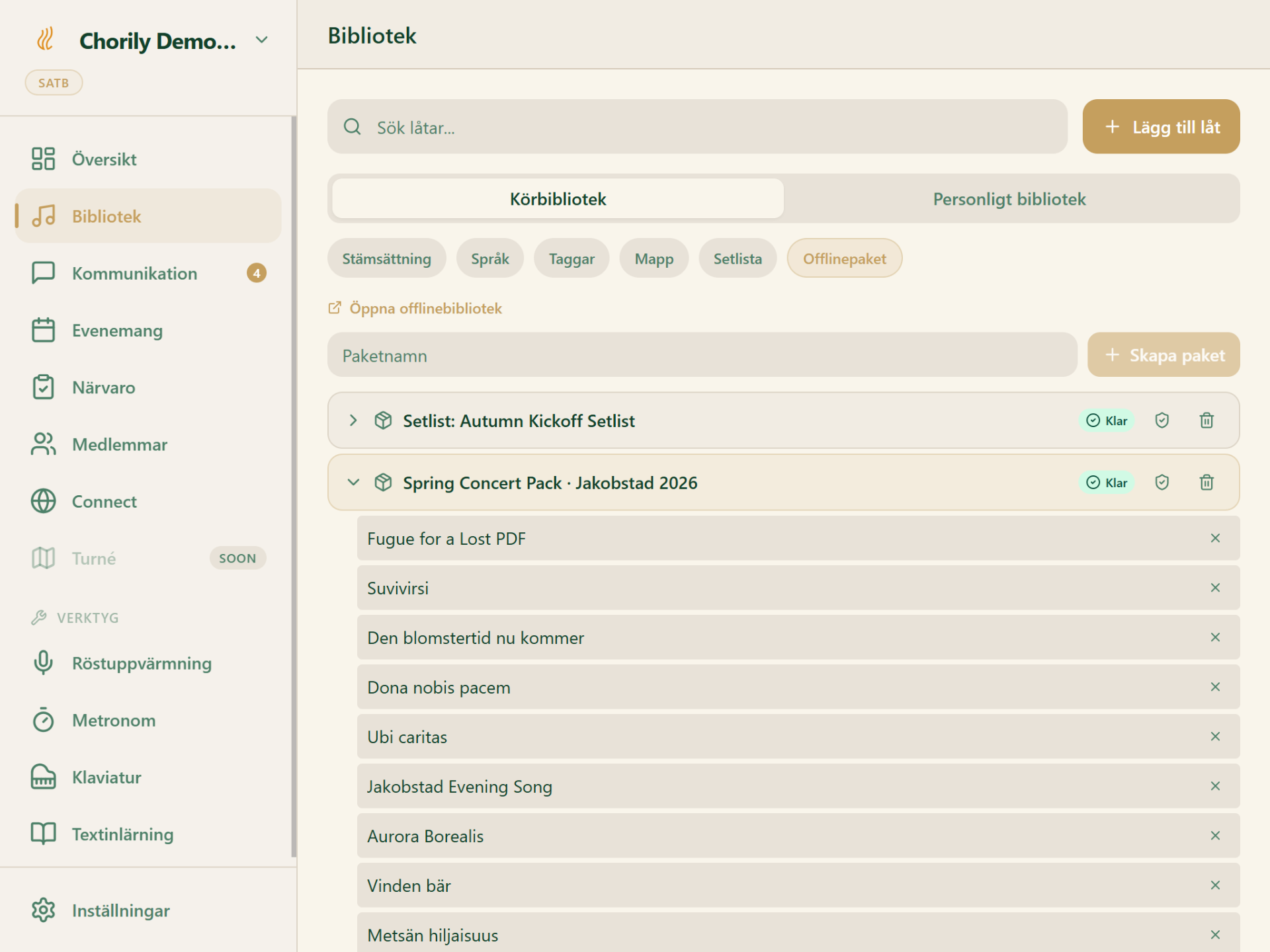Delete Spring Concert Pack package

1206,483
